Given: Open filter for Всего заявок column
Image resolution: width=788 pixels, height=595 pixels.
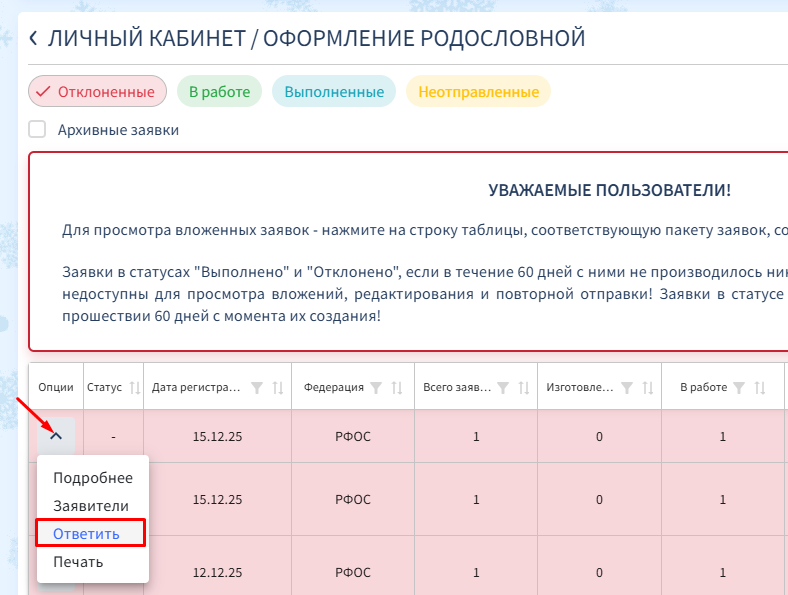Looking at the screenshot, I should [x=504, y=388].
